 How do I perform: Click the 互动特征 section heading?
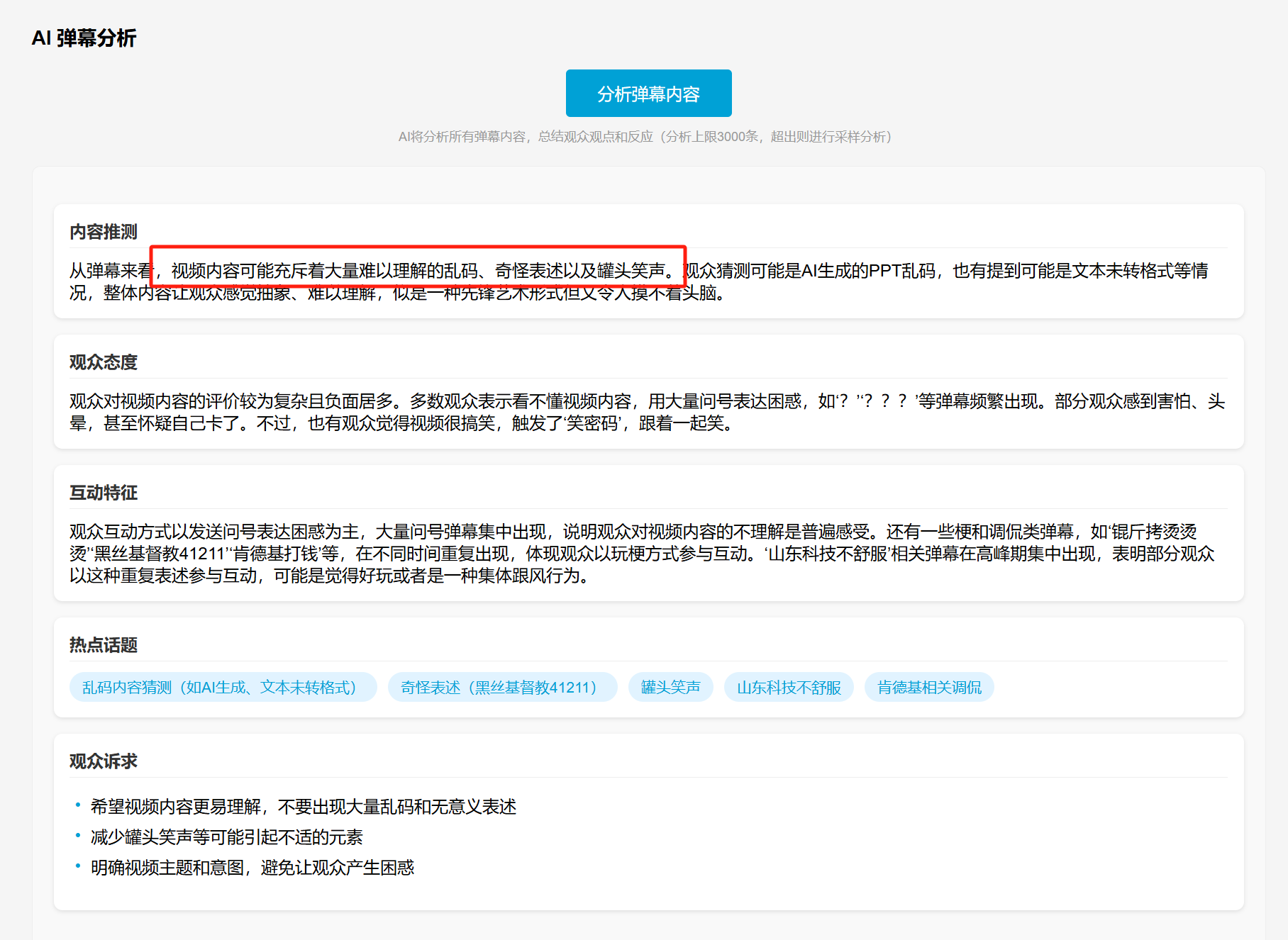104,493
